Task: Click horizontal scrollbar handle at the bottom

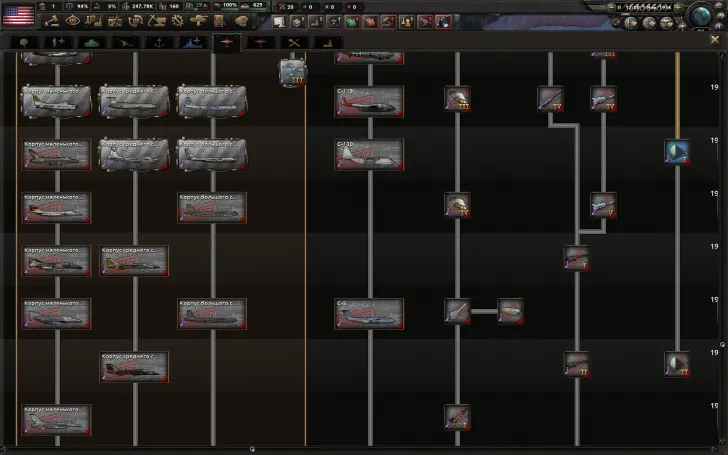Action: pyautogui.click(x=252, y=449)
